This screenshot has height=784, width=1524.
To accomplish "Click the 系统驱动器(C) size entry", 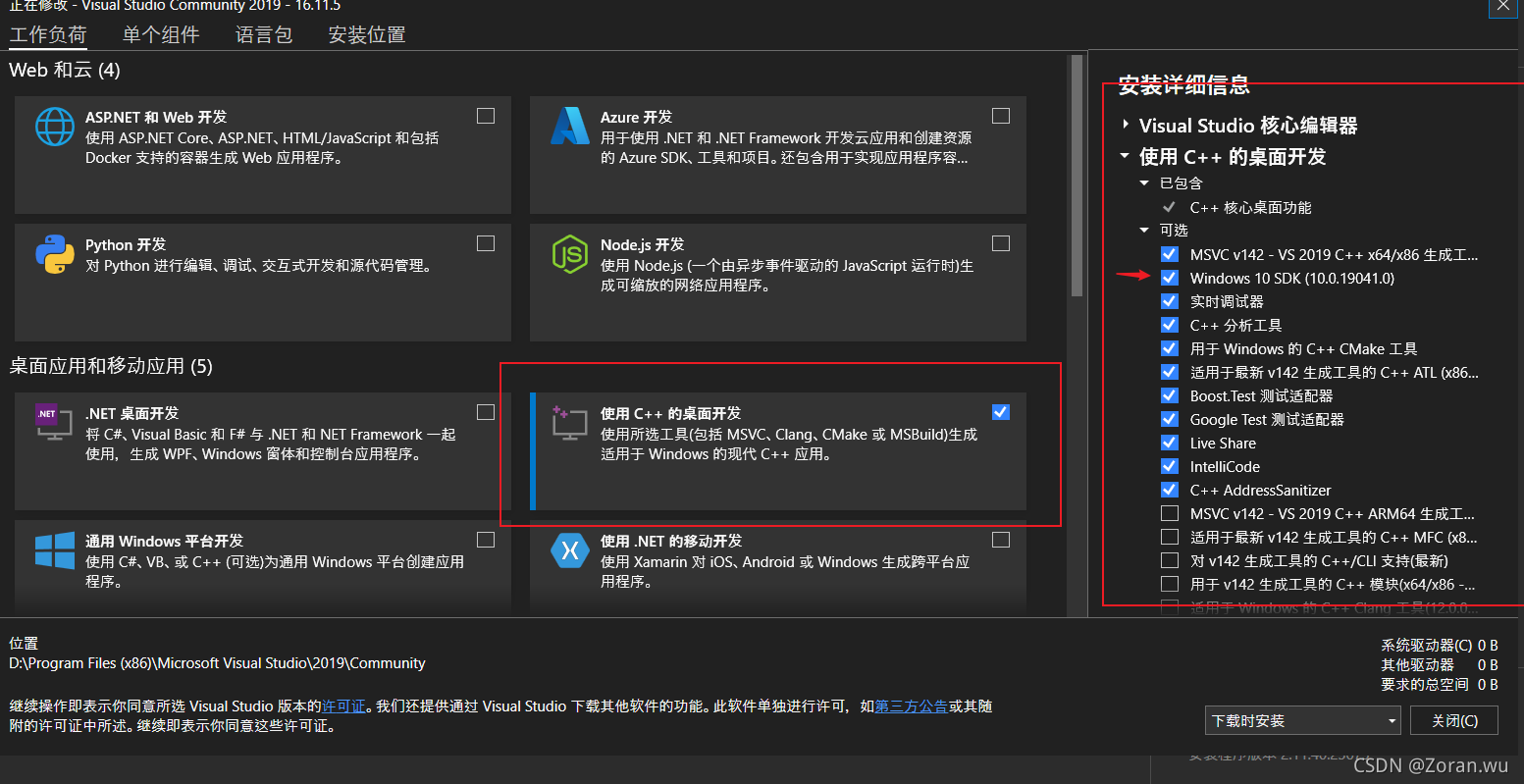I will [x=1440, y=646].
